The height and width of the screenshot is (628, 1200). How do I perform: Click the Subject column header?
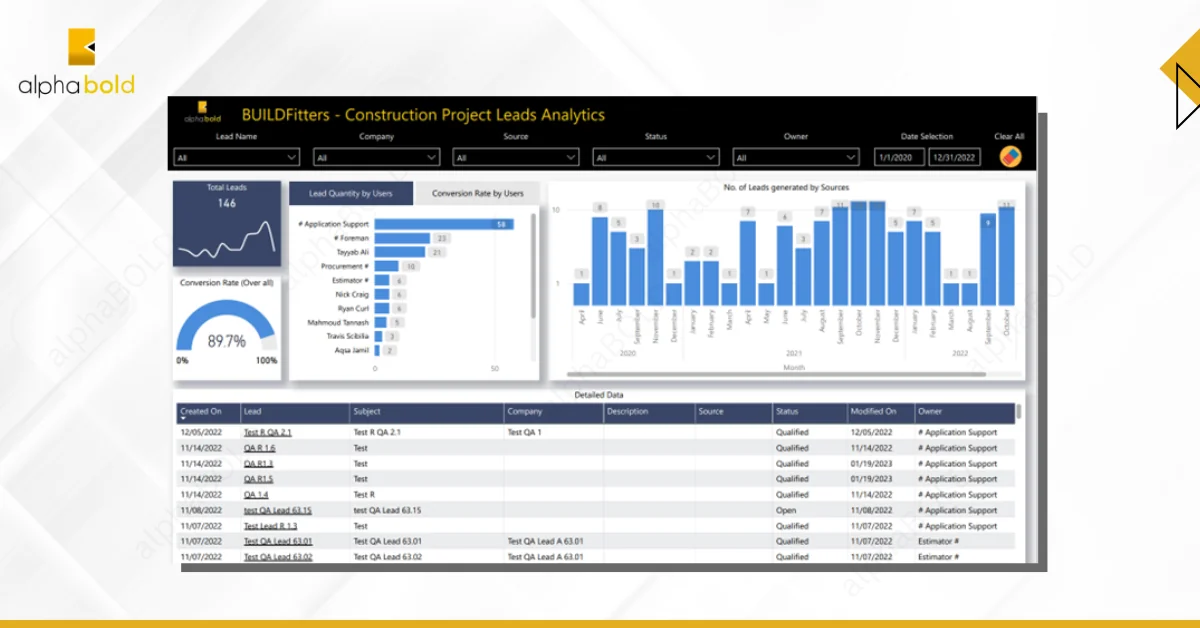tap(427, 411)
